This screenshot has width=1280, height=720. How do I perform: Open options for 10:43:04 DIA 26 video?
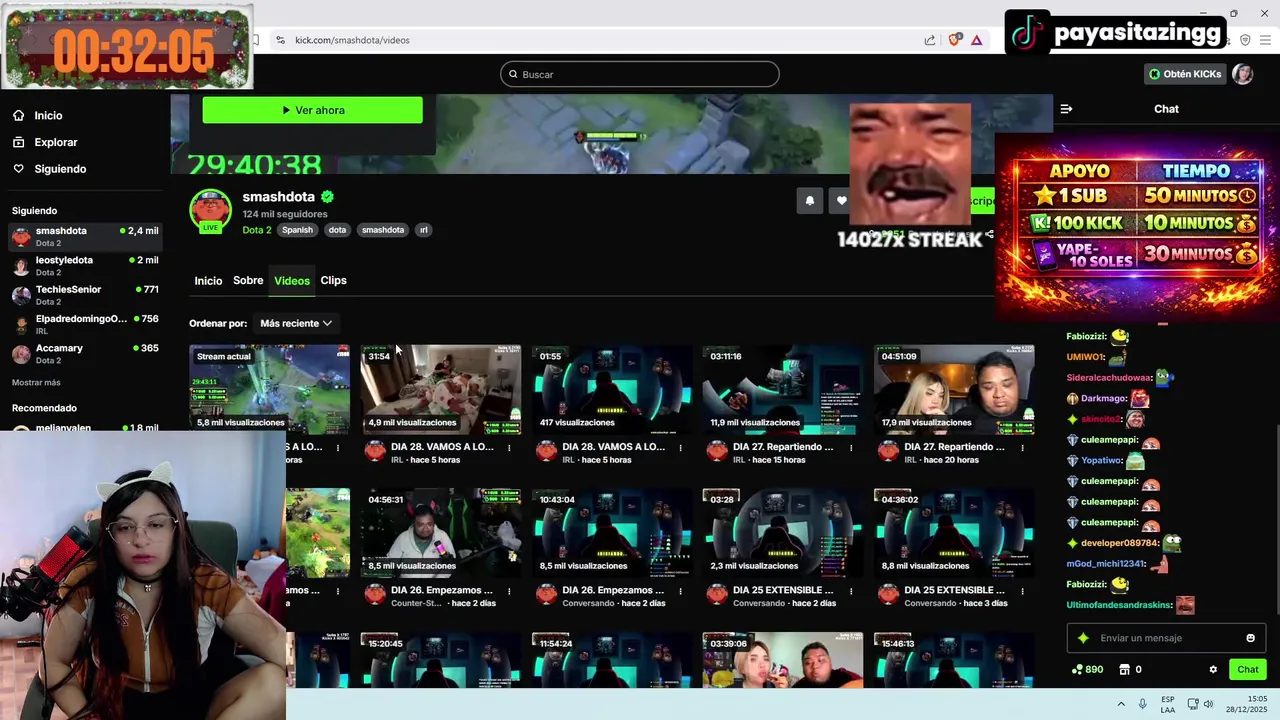680,591
